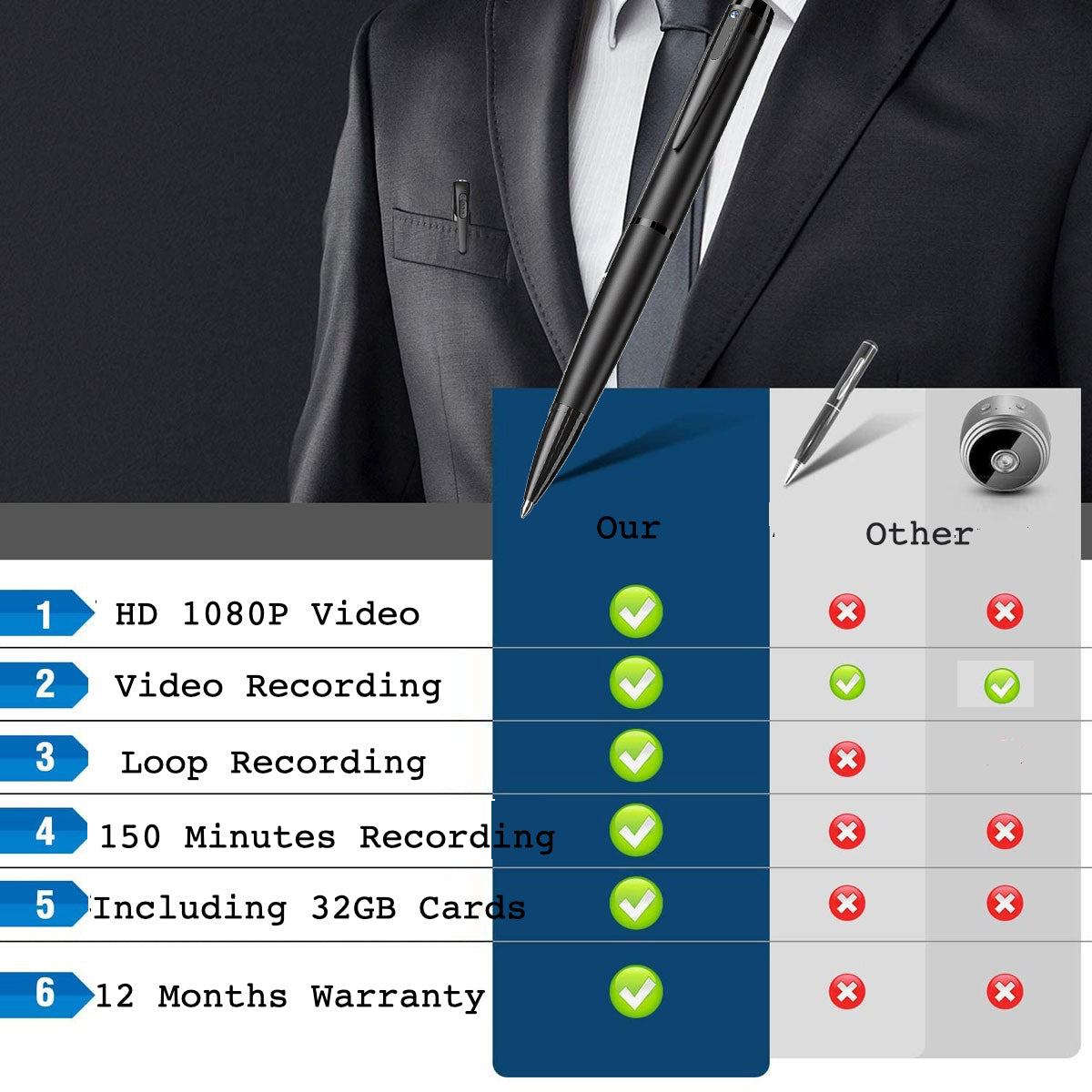
Task: Click the green checkmark for 12 Months Warranty
Action: click(x=636, y=991)
